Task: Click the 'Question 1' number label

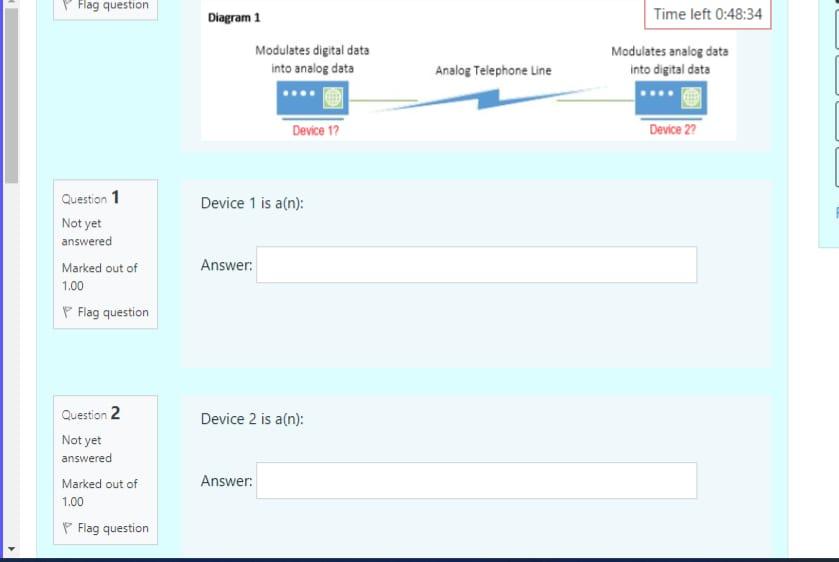Action: 90,198
